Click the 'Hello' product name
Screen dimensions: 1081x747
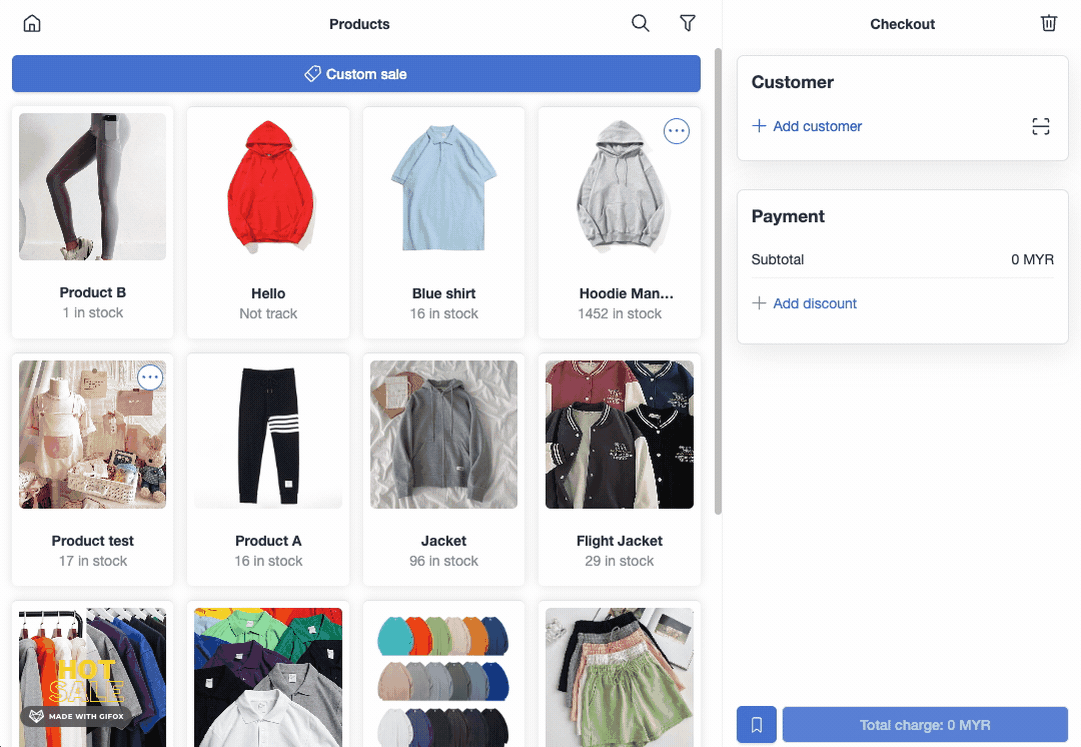pos(268,294)
